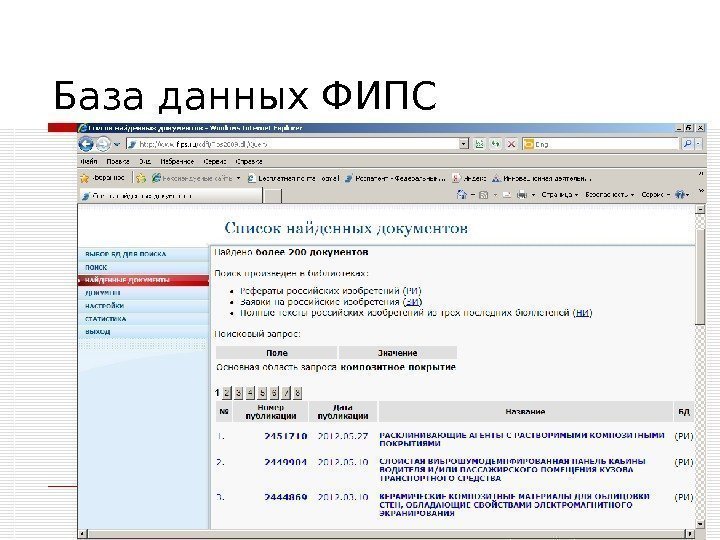This screenshot has width=720, height=540.
Task: Select the Список найденных документов tab
Action: click(171, 196)
